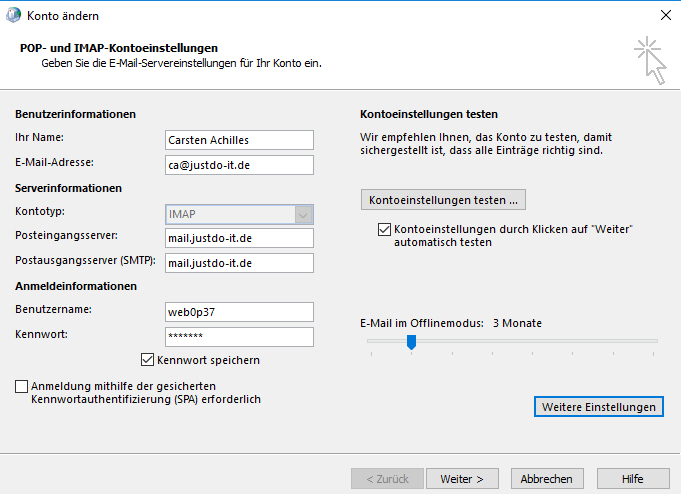Click the offline mail slider handle
The image size is (681, 494).
tap(411, 342)
